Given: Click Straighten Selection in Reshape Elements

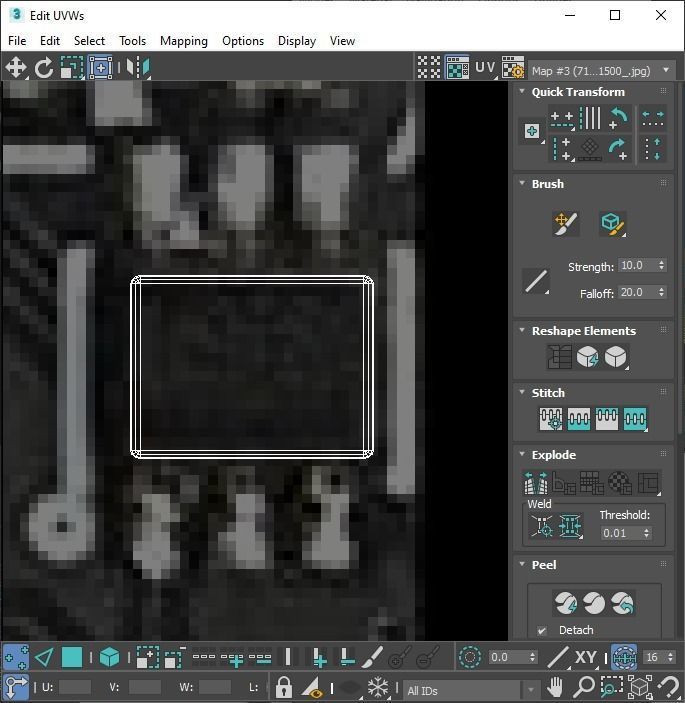Looking at the screenshot, I should 559,357.
